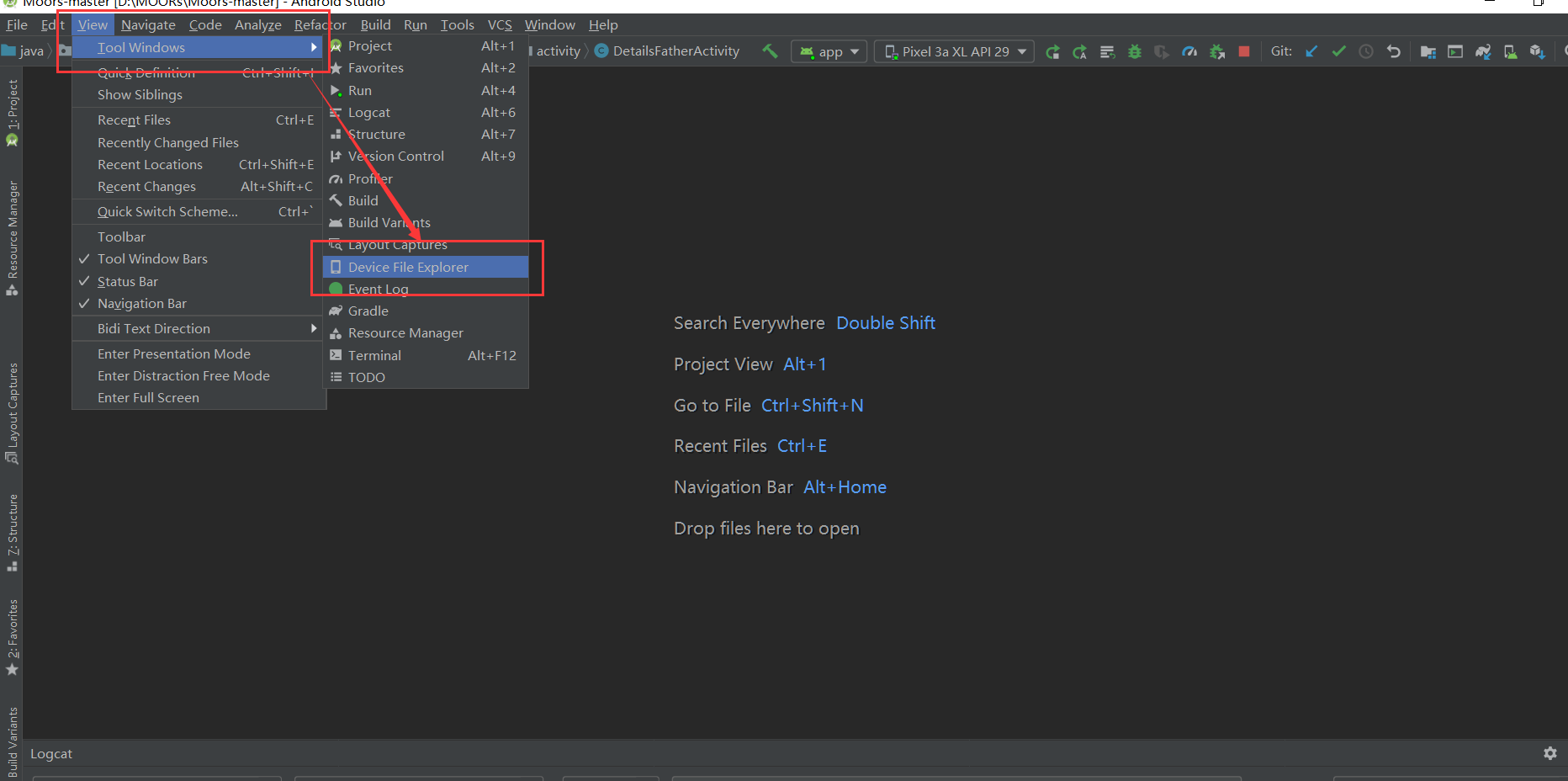This screenshot has width=1568, height=781.
Task: Open the Resource Manager sidebar tab
Action: point(12,238)
